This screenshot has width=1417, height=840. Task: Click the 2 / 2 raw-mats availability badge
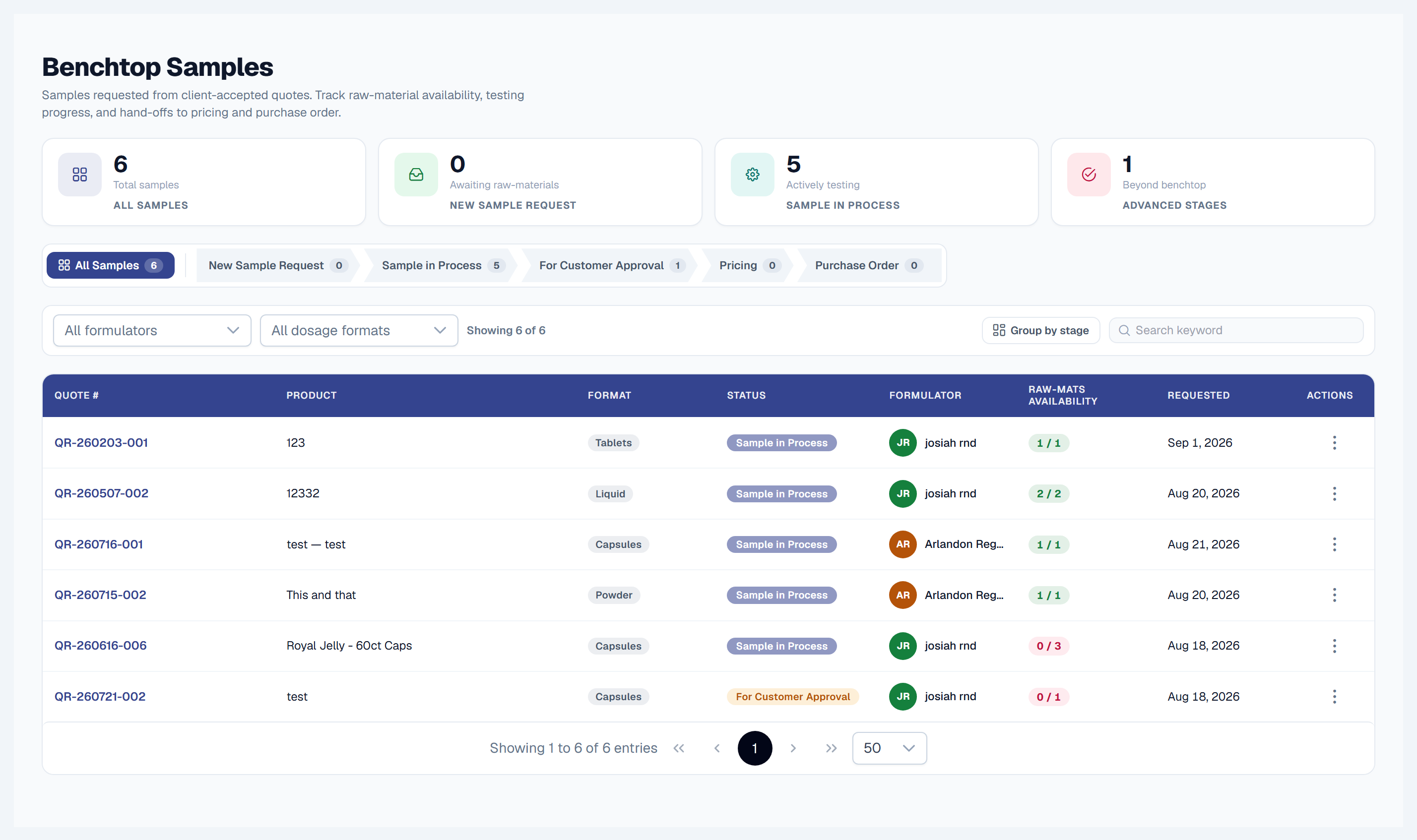pyautogui.click(x=1048, y=493)
